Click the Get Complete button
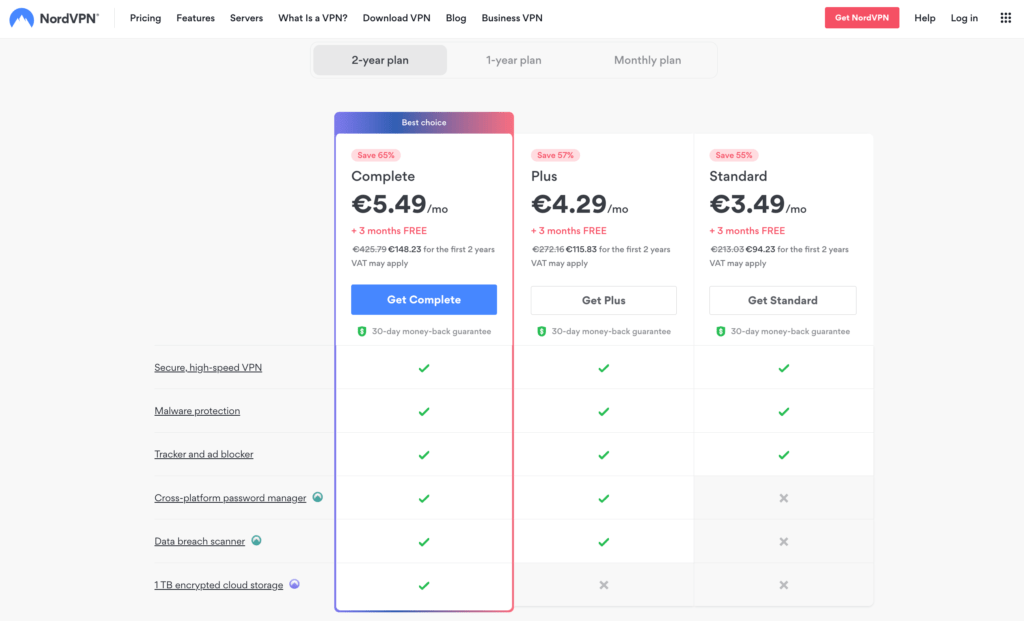This screenshot has width=1024, height=621. pyautogui.click(x=423, y=299)
